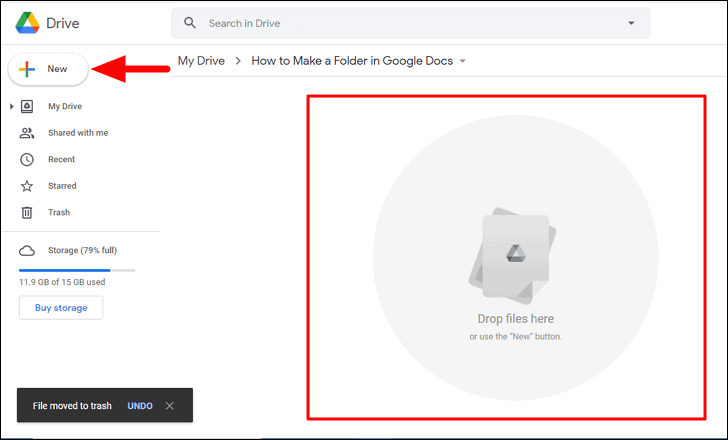Dismiss the File moved to trash notification
728x440 pixels.
(x=169, y=406)
